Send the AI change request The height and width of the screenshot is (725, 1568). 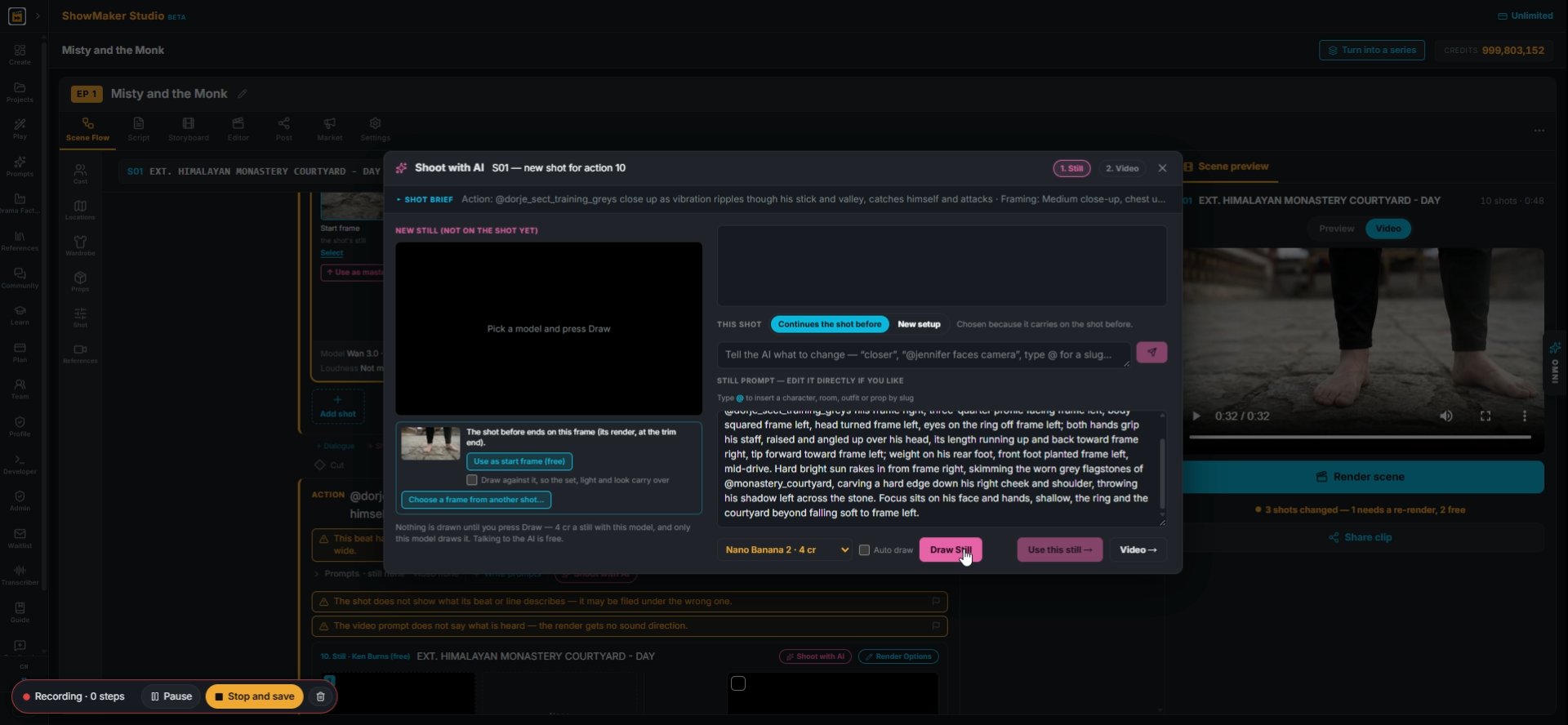(1151, 353)
